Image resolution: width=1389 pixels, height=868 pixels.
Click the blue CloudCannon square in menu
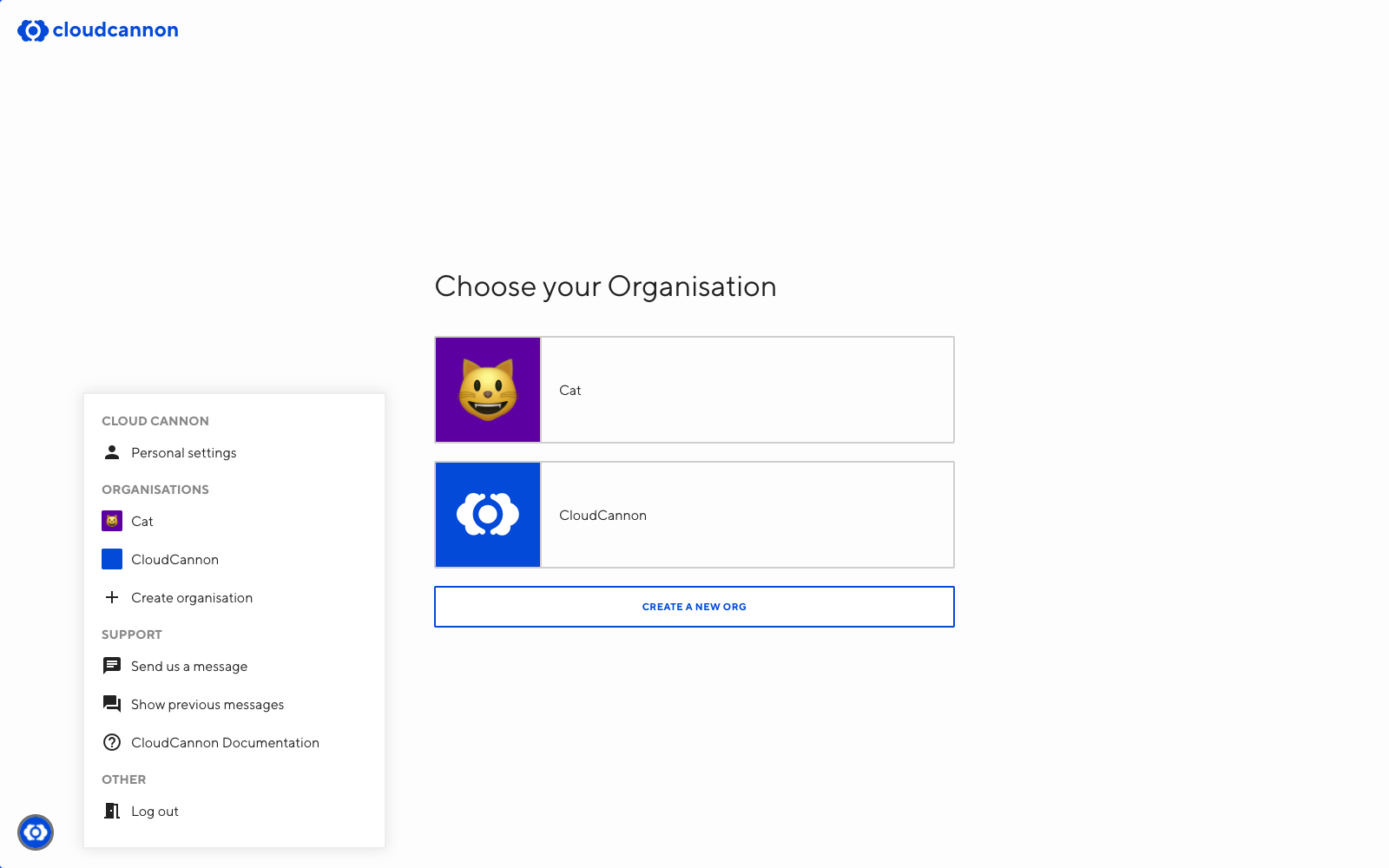(x=112, y=559)
